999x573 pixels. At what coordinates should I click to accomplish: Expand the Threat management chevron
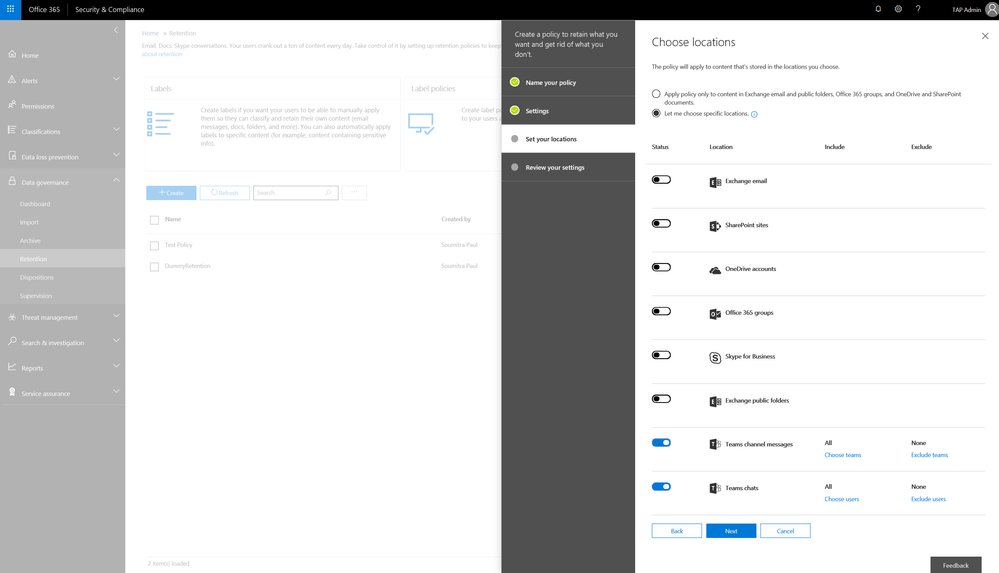pyautogui.click(x=116, y=316)
